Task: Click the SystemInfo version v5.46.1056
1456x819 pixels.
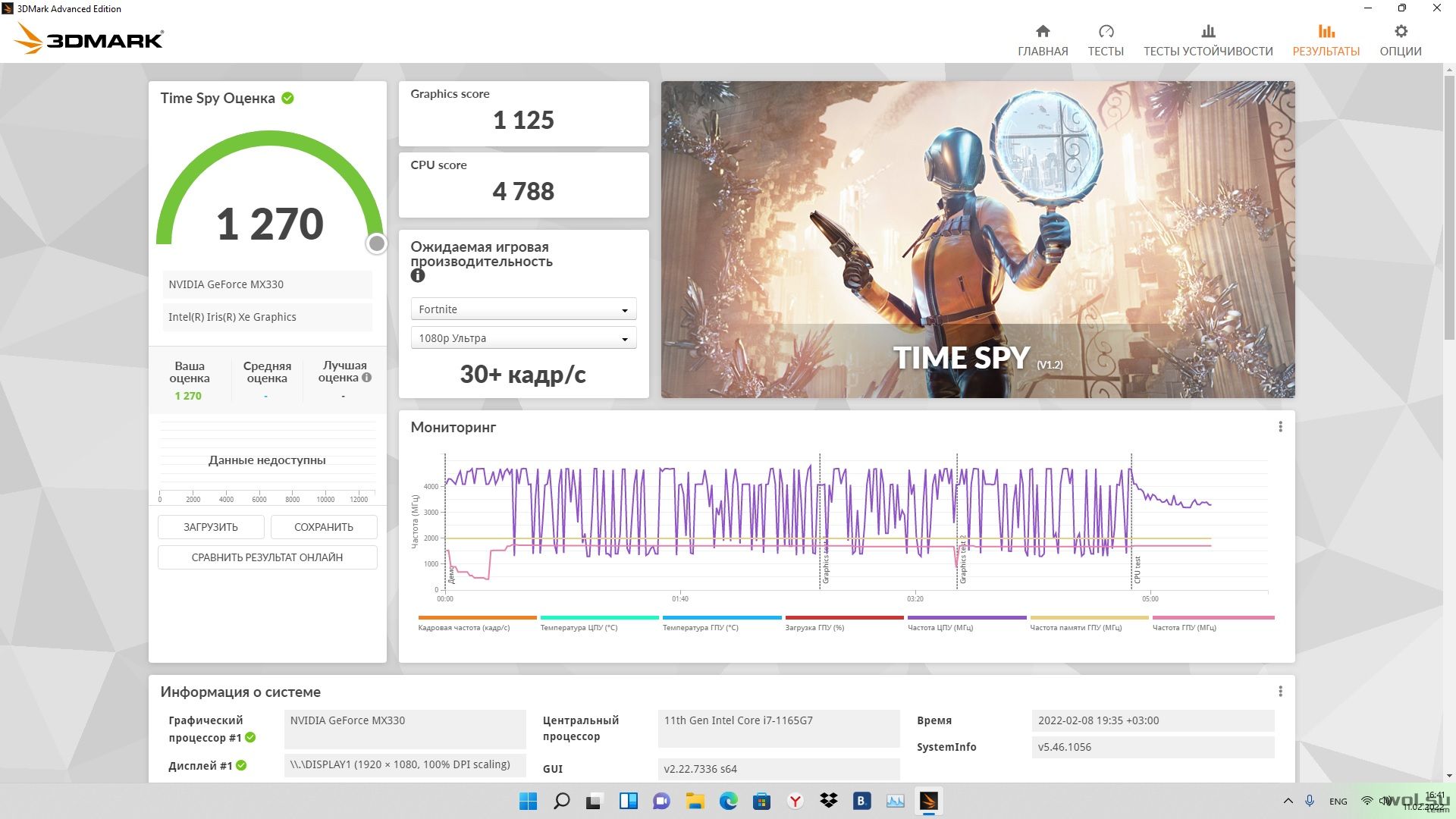Action: (1153, 747)
